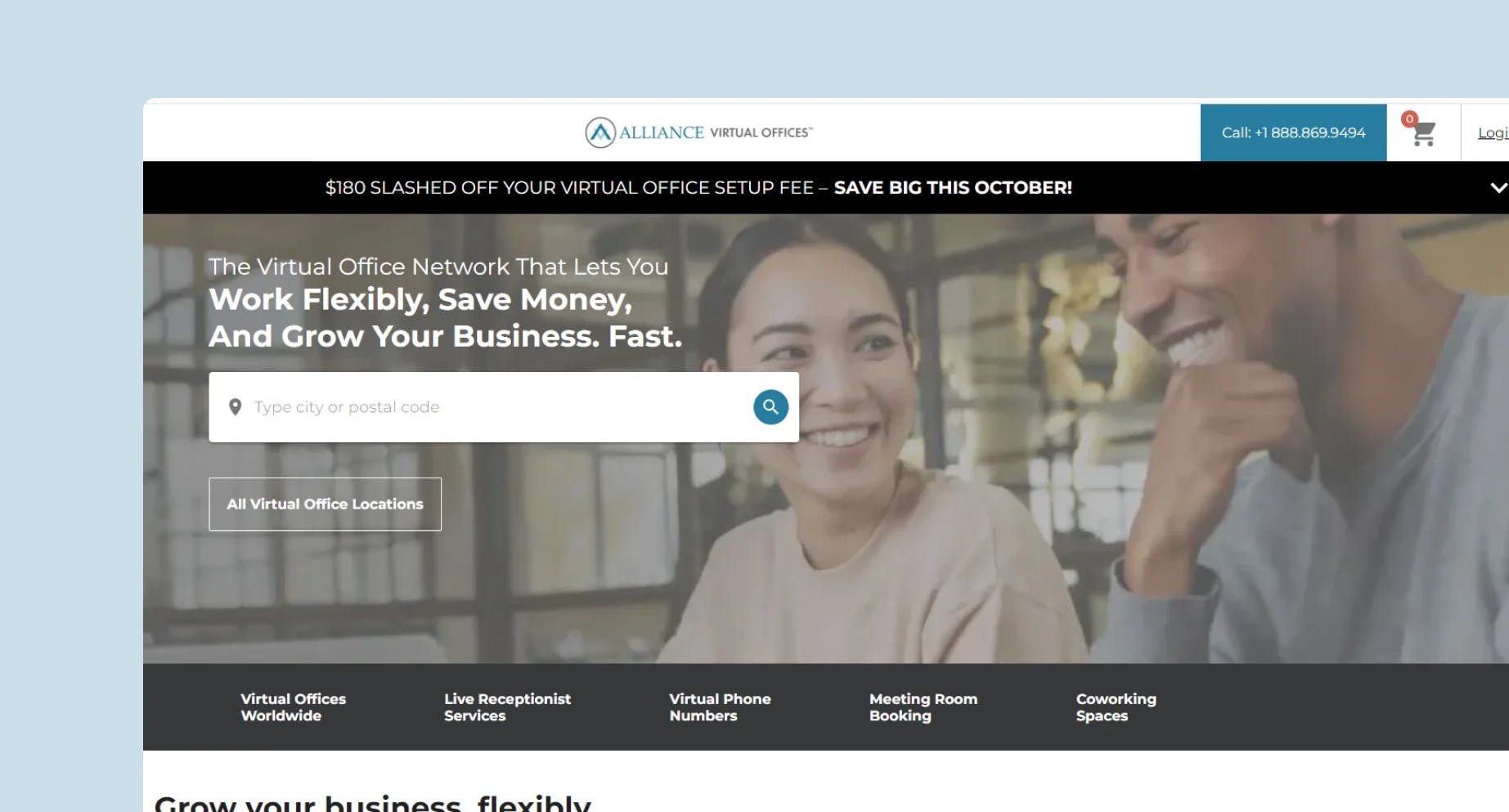
Task: Open the shopping cart icon
Action: (x=1424, y=133)
